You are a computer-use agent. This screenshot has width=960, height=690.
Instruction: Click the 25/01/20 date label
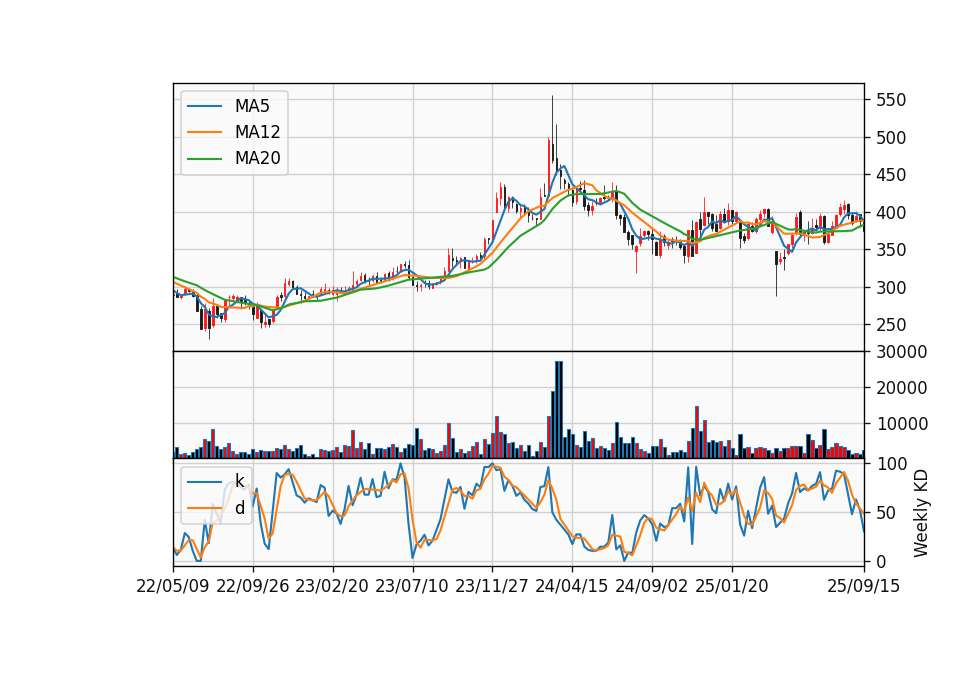(732, 586)
